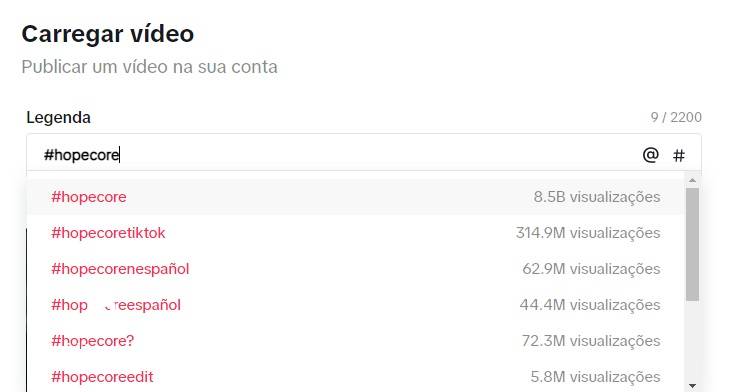Select the suggestion with 44.4M visualizações
Screen dimensions: 731x392
tap(355, 305)
